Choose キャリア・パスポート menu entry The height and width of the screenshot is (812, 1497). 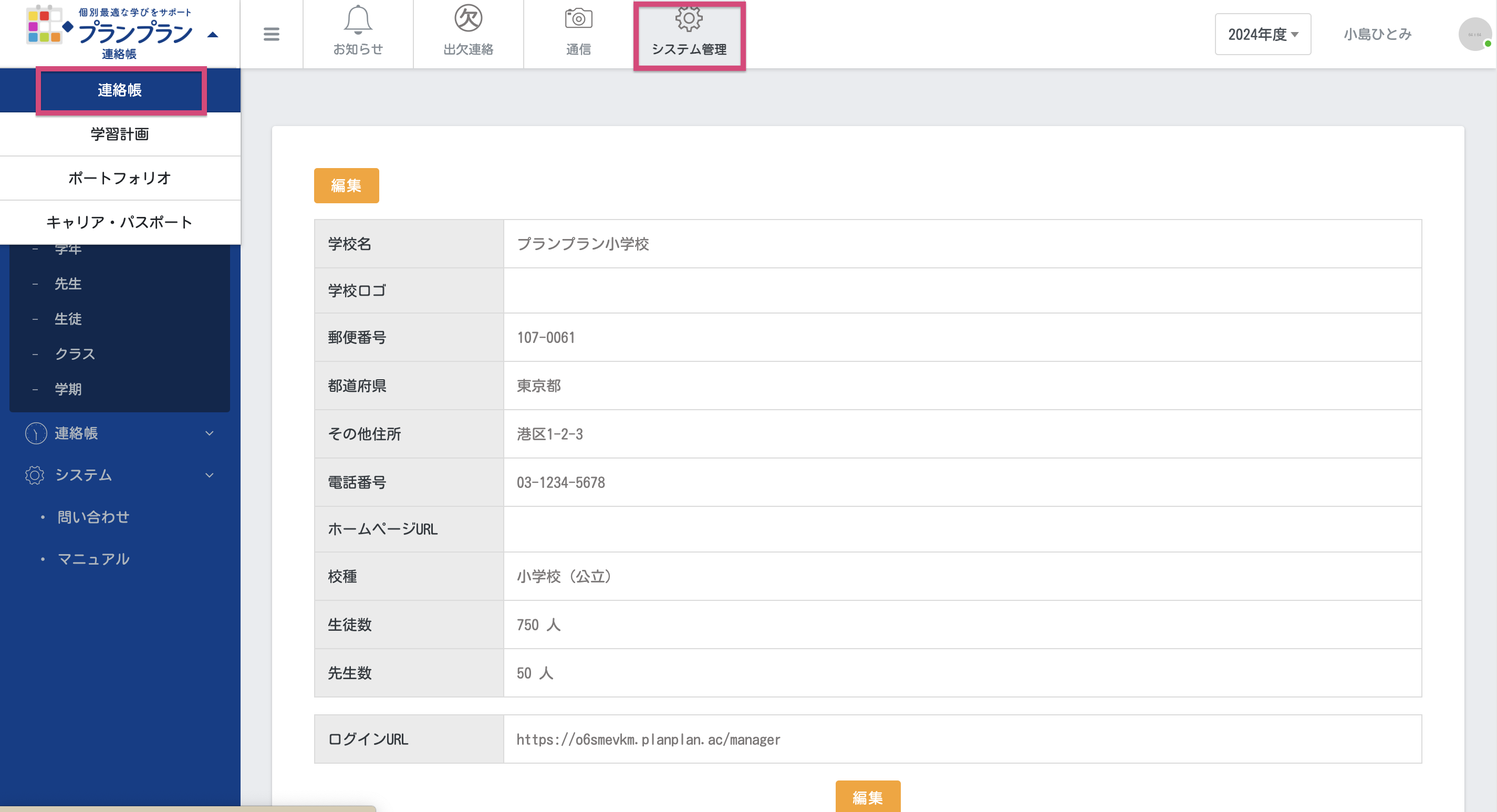[x=120, y=222]
